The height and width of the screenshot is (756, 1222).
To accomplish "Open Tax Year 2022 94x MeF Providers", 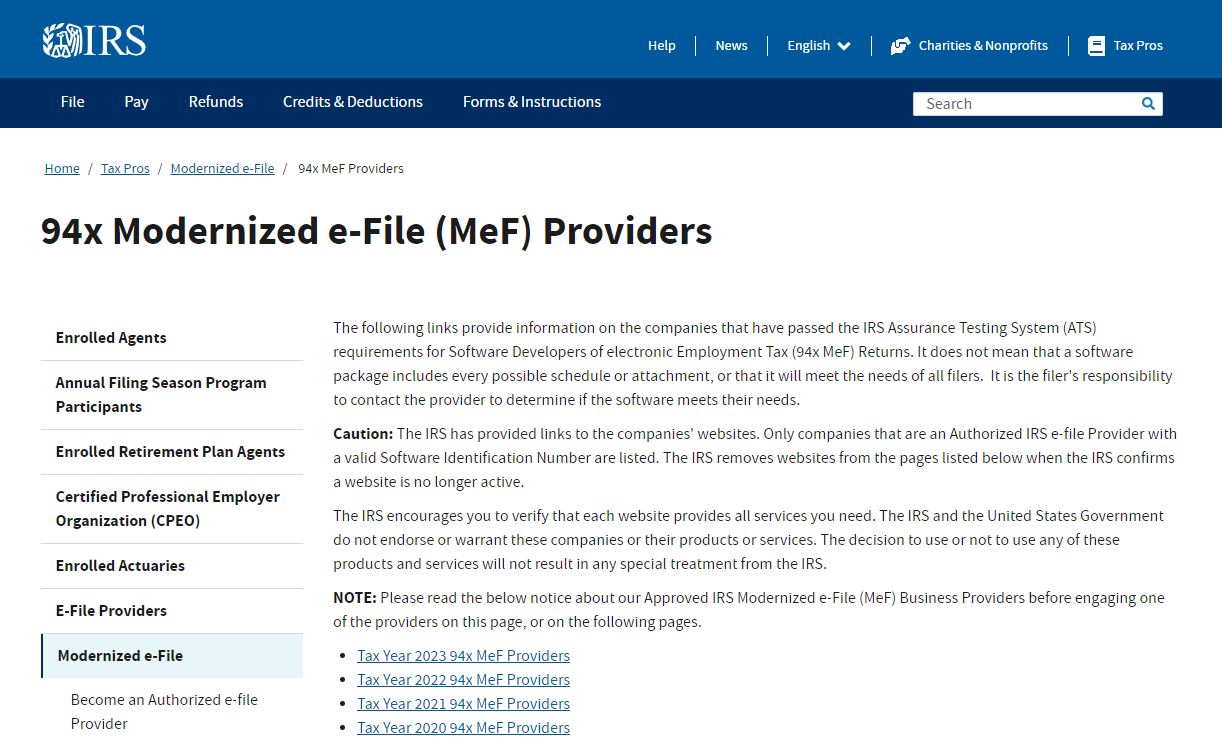I will point(463,680).
